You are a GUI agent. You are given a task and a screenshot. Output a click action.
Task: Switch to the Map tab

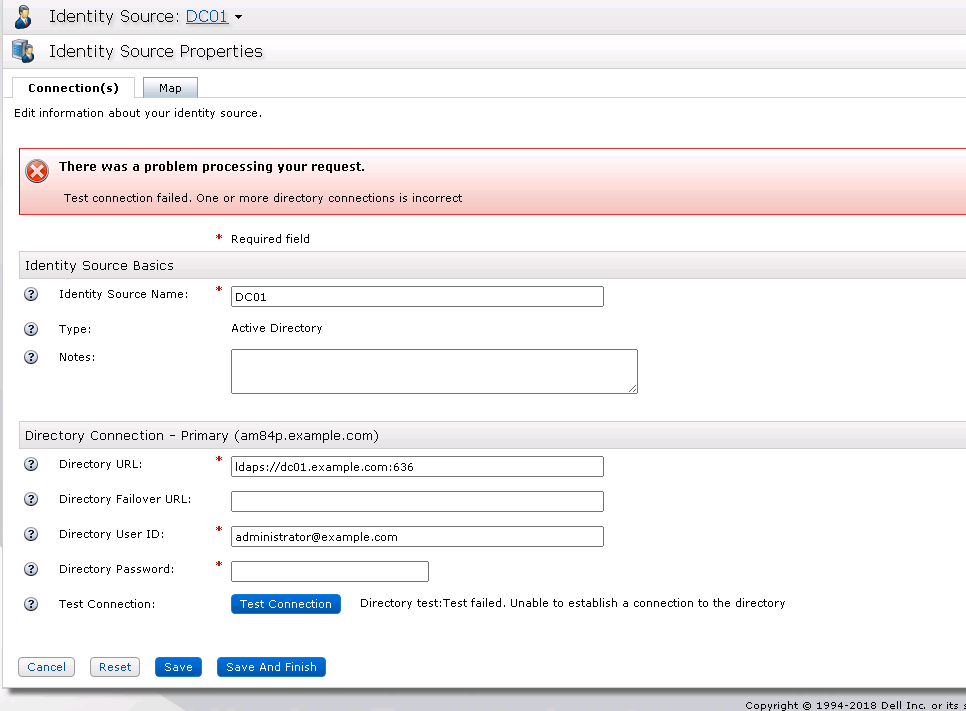click(170, 87)
